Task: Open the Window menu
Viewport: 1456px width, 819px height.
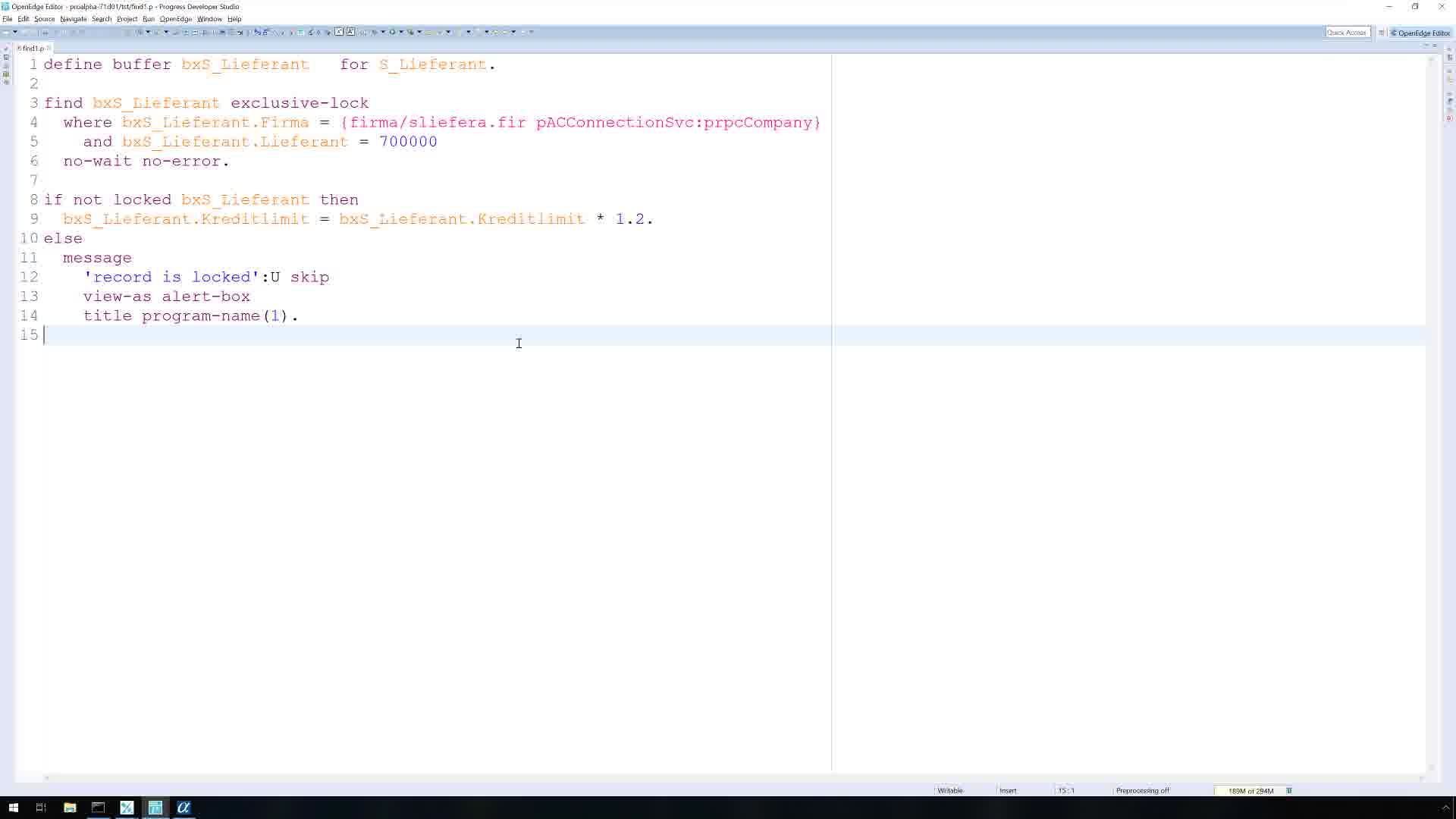Action: click(209, 19)
